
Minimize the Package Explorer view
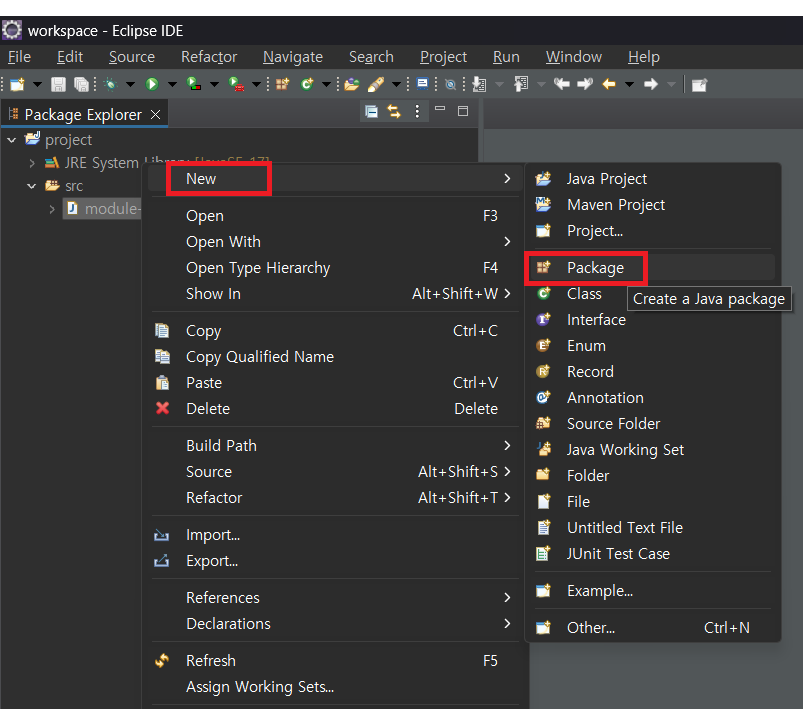(x=440, y=109)
